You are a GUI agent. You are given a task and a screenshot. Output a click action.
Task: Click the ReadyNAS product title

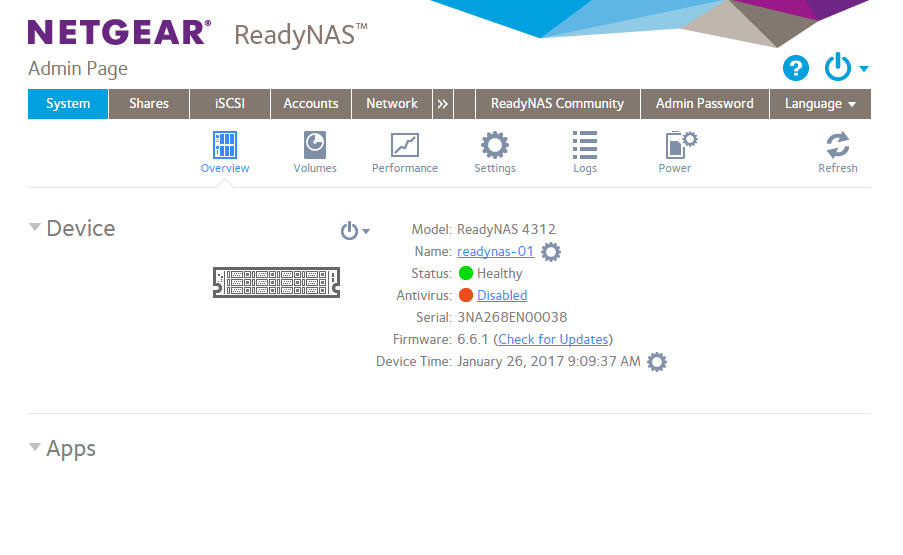301,35
